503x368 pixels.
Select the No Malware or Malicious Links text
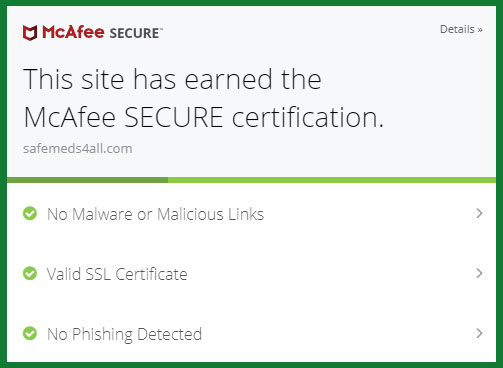coord(155,214)
